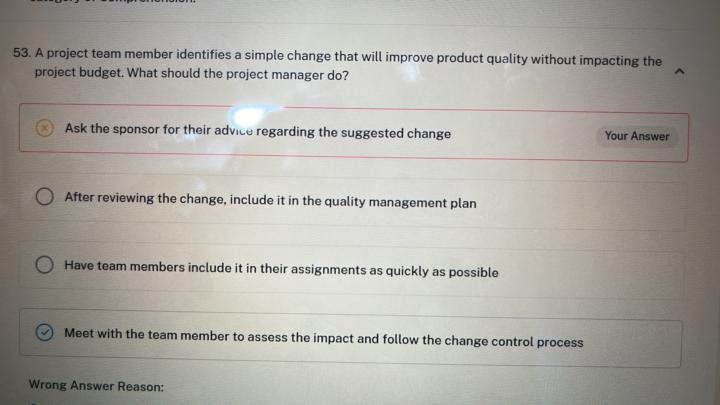This screenshot has width=720, height=405.
Task: Click the blue checkmark icon on the correct answer
Action: [x=45, y=333]
